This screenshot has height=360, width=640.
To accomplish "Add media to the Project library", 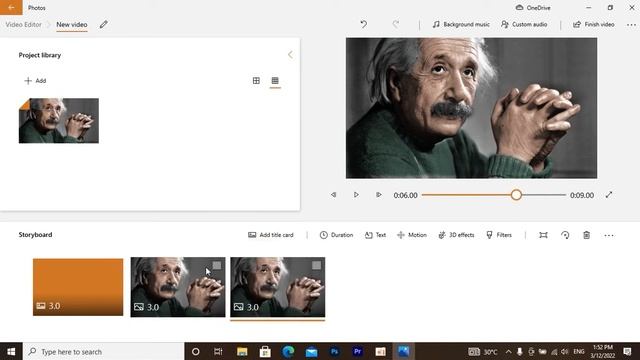I will point(35,81).
